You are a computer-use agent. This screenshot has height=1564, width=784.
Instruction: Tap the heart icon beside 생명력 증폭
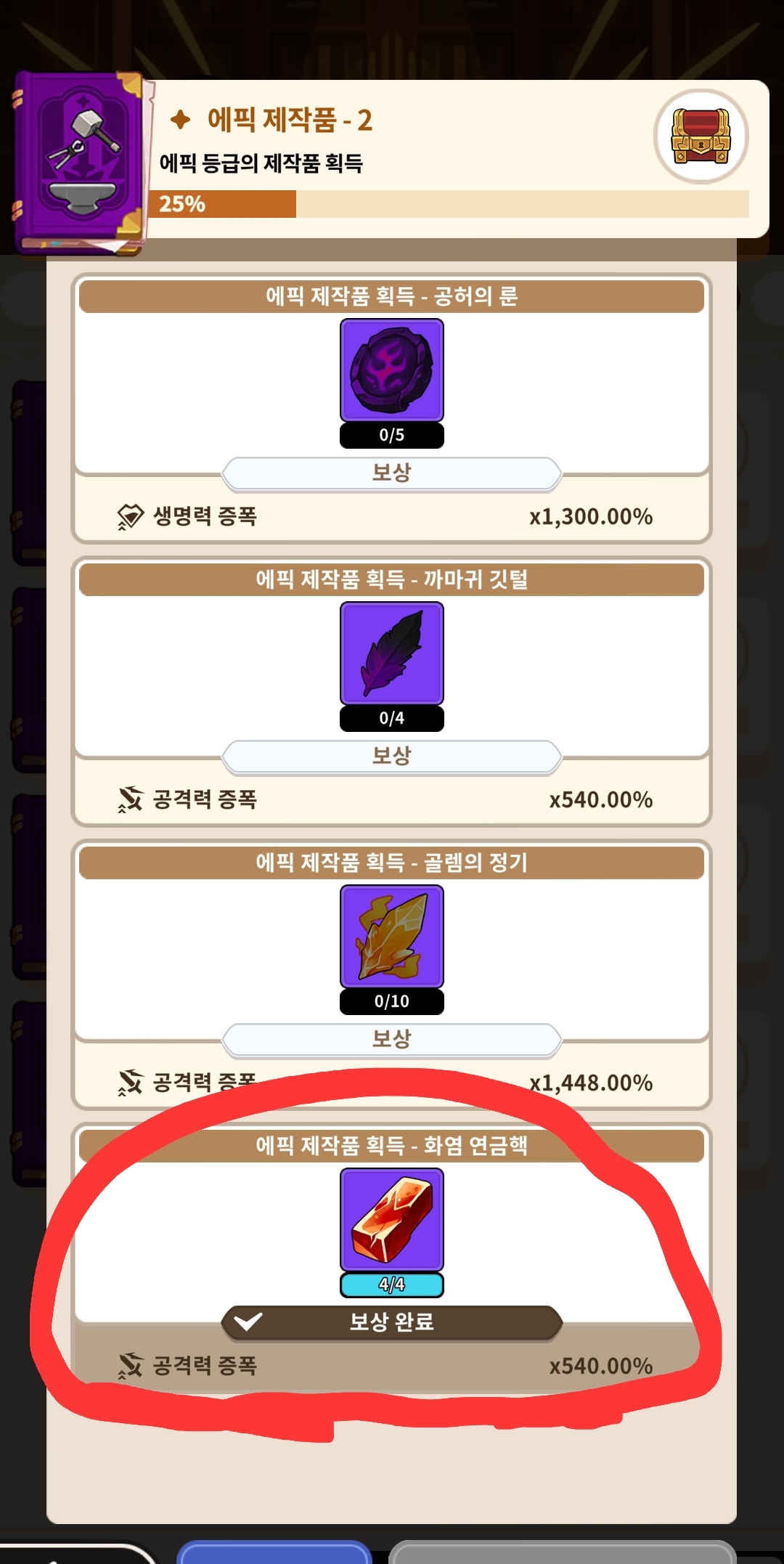click(131, 517)
